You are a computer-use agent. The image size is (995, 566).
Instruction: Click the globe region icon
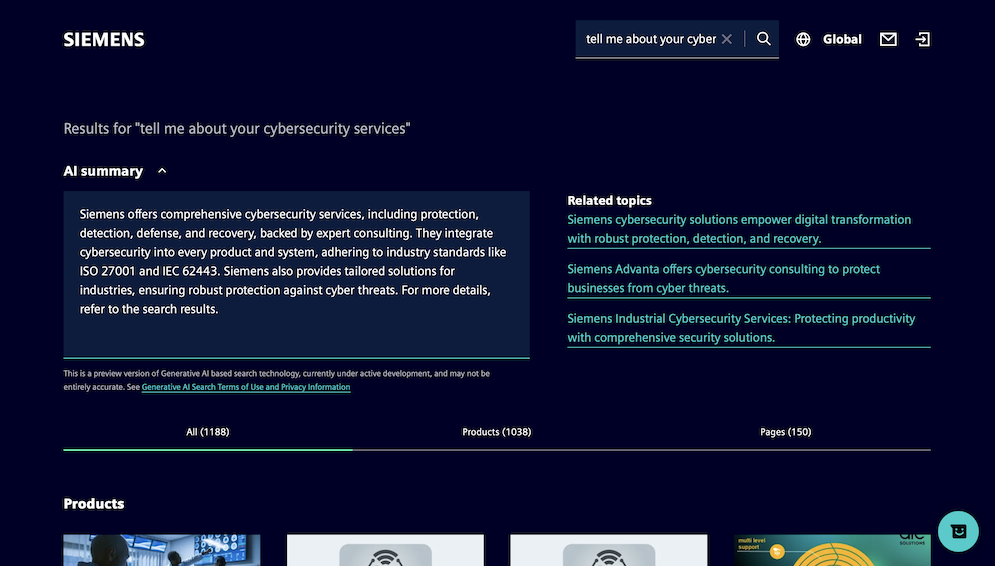[803, 40]
